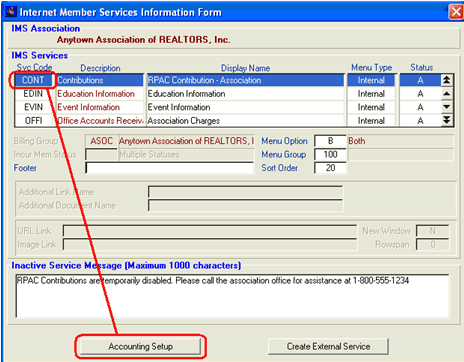Click the Create External Service button
The height and width of the screenshot is (362, 464).
[328, 346]
